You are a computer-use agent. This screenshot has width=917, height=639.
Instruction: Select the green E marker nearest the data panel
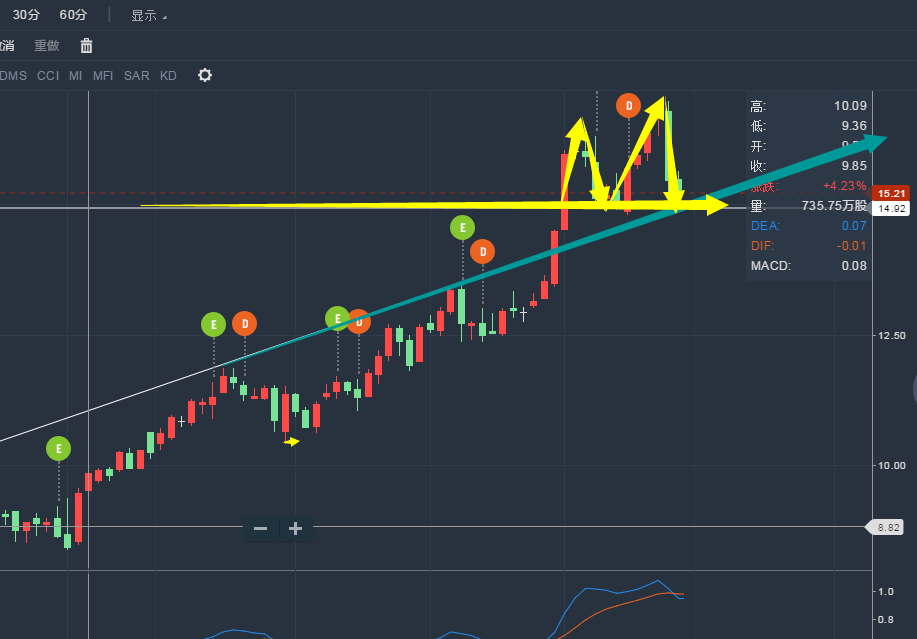pos(463,227)
